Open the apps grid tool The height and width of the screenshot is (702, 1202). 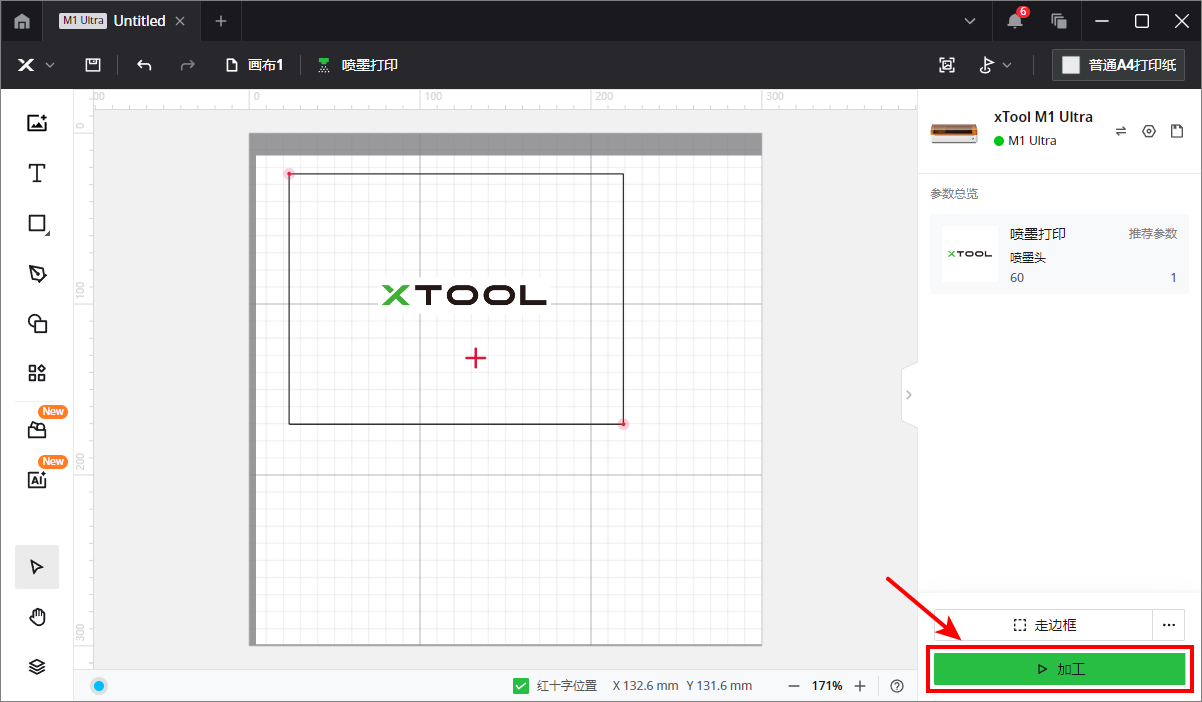[37, 373]
